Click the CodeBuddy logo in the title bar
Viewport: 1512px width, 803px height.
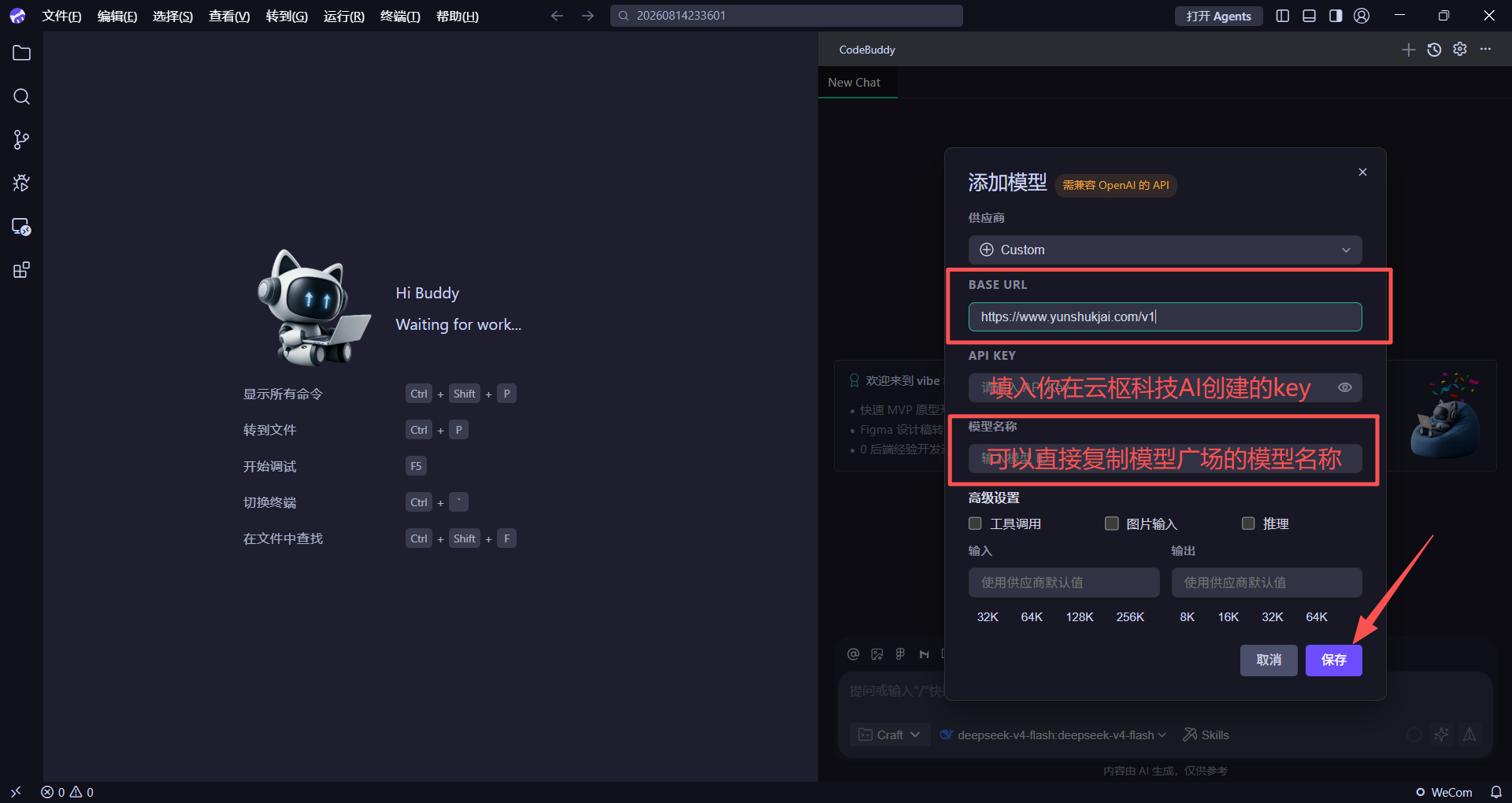[x=17, y=16]
